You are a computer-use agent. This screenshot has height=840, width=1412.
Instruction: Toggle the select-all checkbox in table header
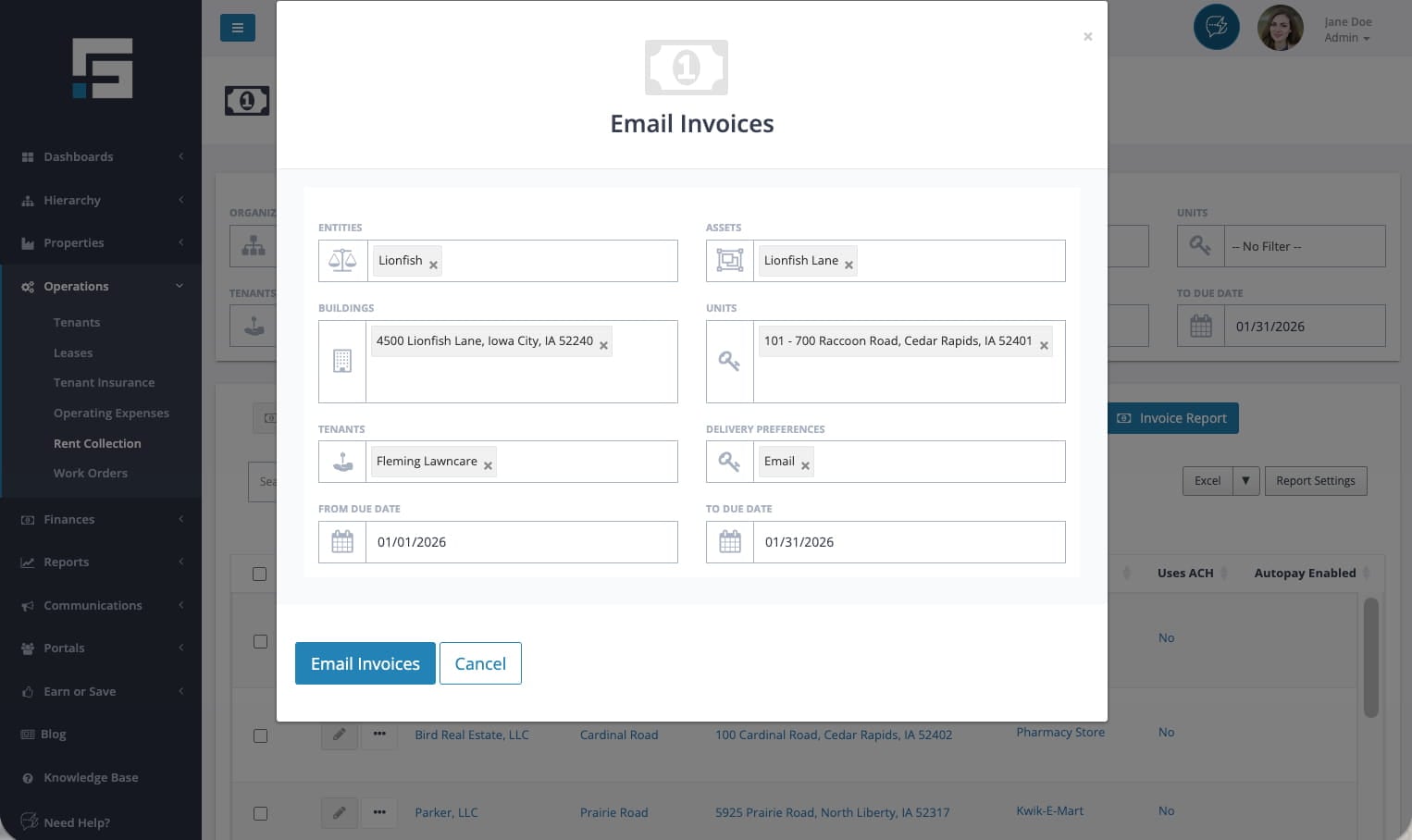[x=260, y=574]
